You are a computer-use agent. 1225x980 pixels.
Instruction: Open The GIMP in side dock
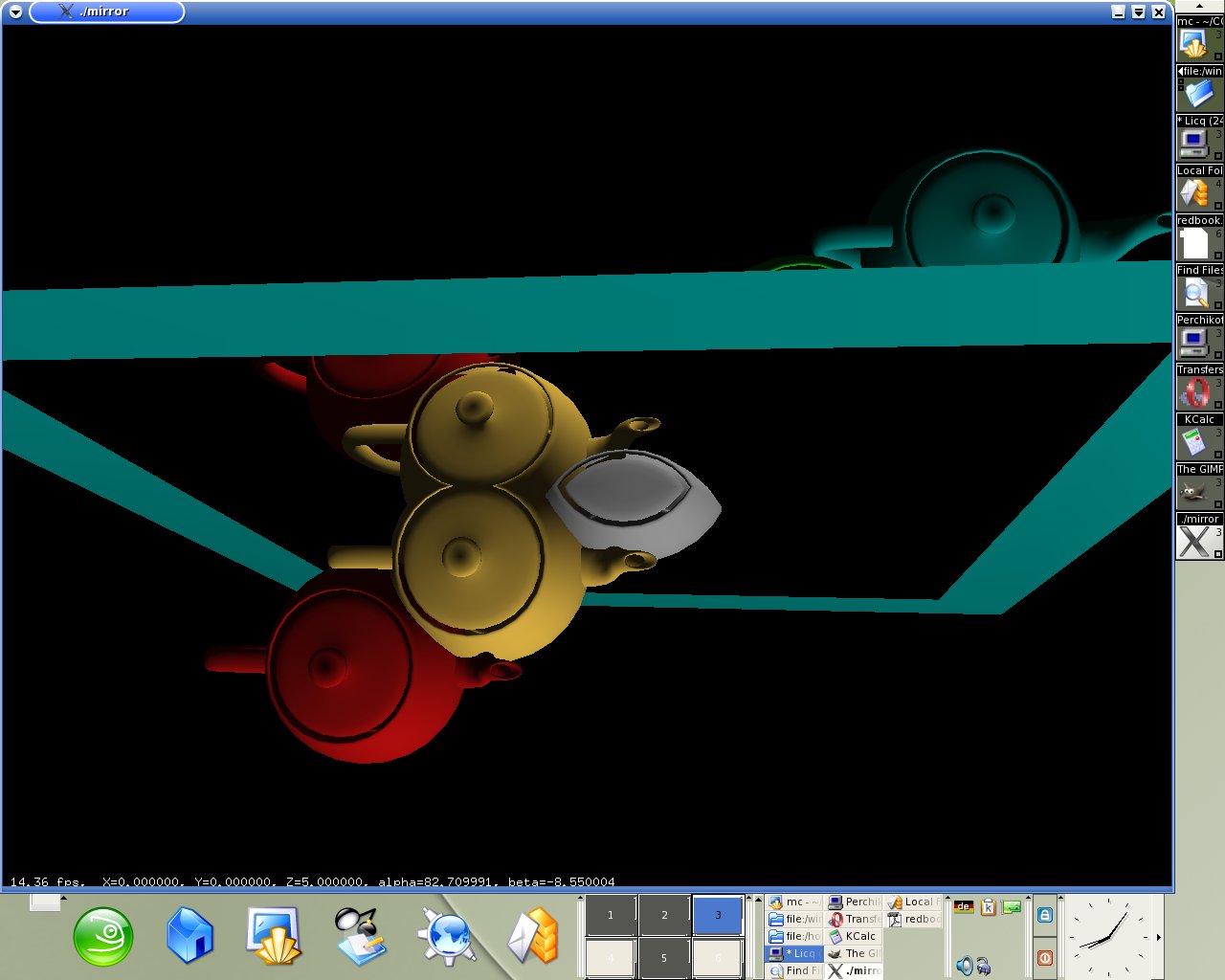tap(1199, 486)
